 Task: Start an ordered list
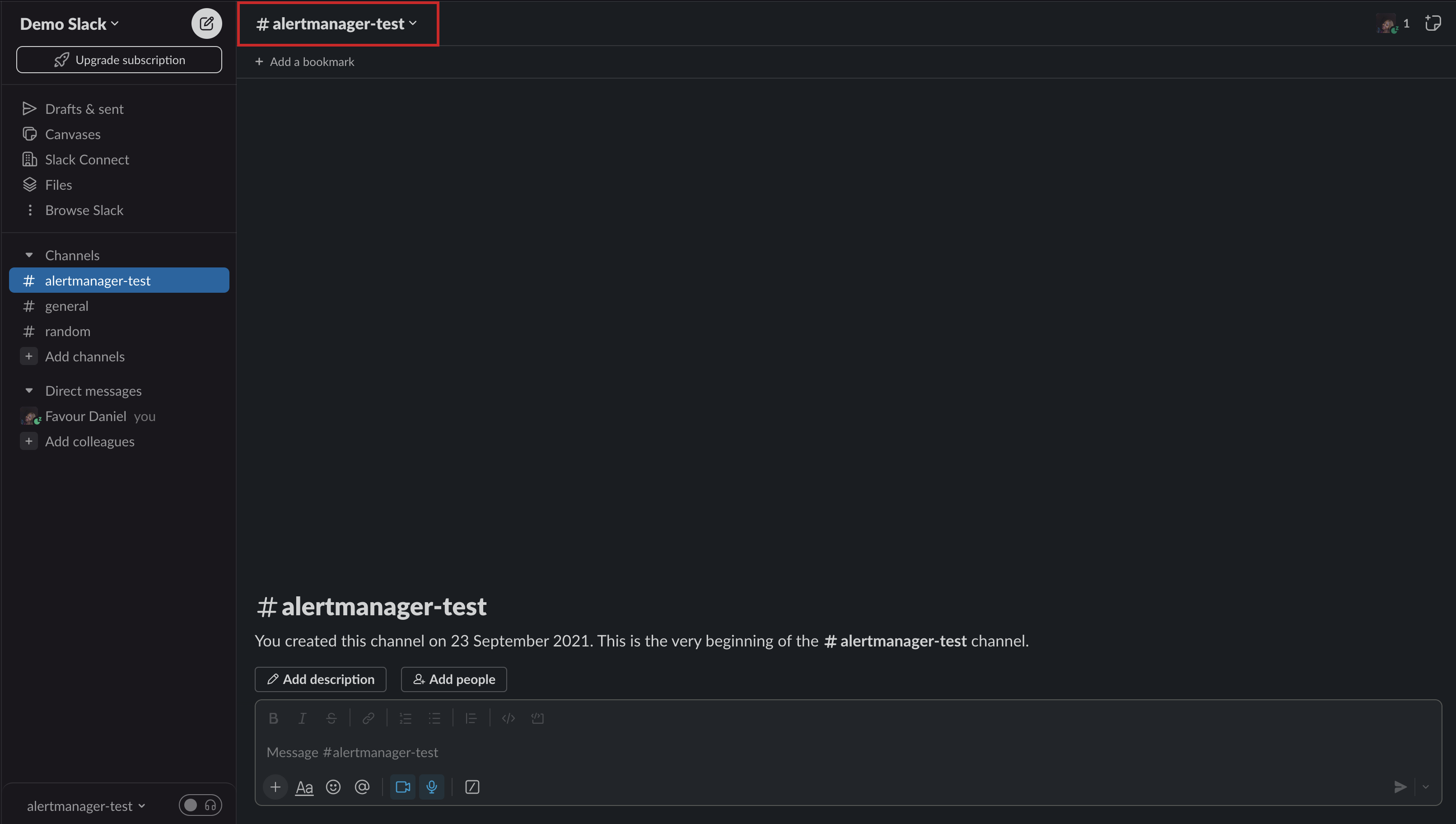click(406, 718)
